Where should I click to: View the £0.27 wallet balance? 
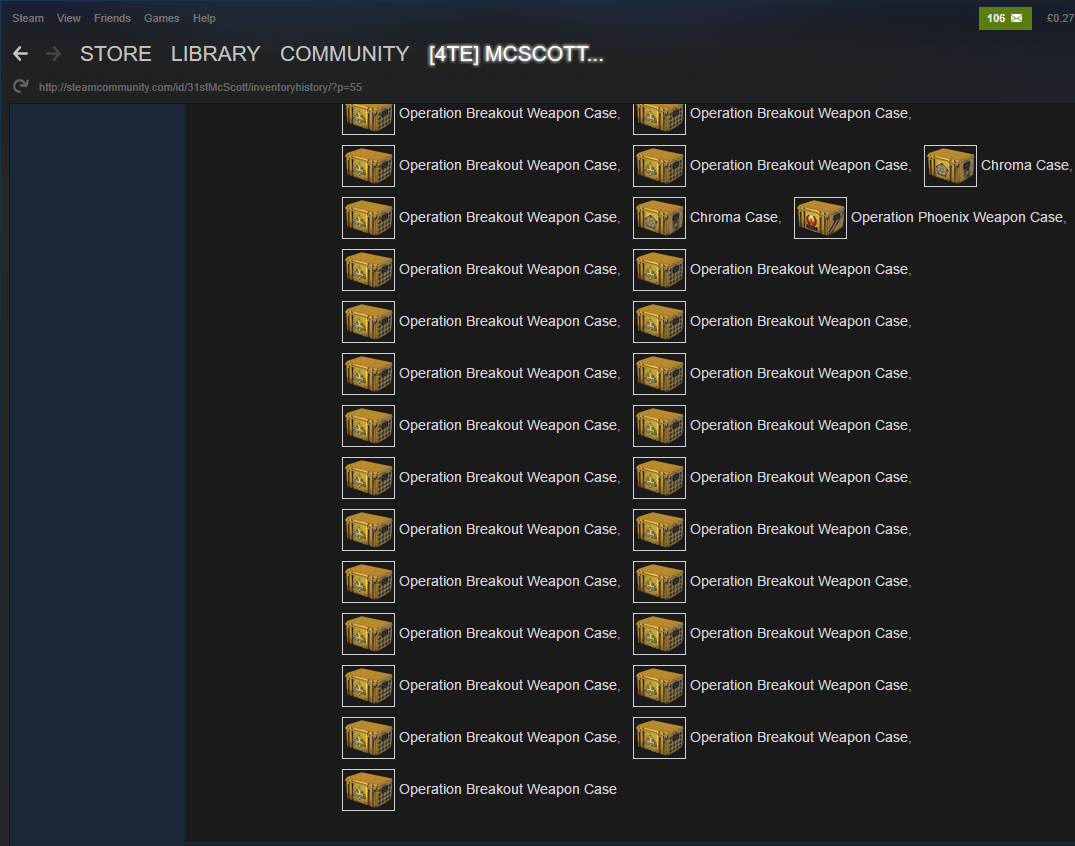pos(1059,18)
